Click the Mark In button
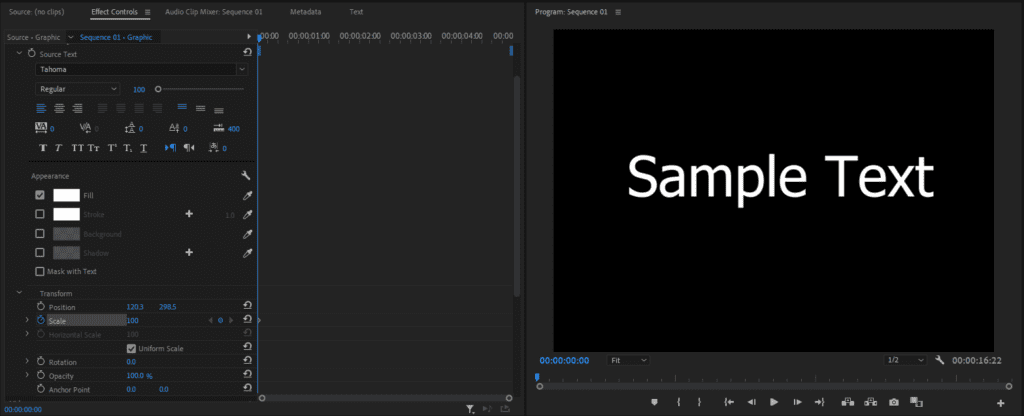This screenshot has width=1024, height=416. pyautogui.click(x=679, y=402)
